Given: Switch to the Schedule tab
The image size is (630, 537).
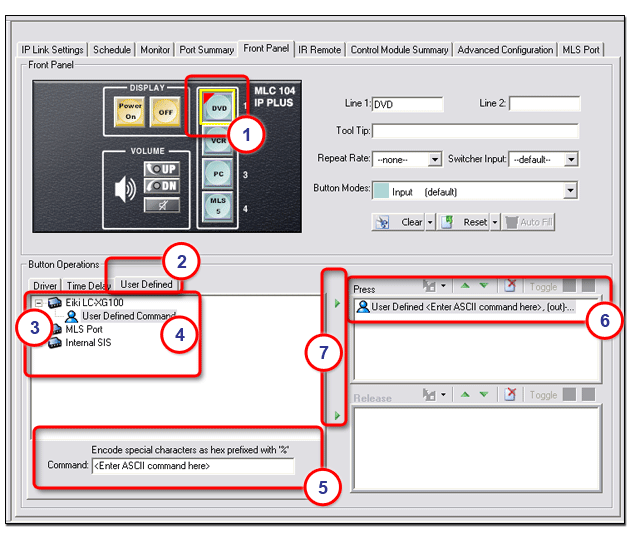Looking at the screenshot, I should (112, 50).
